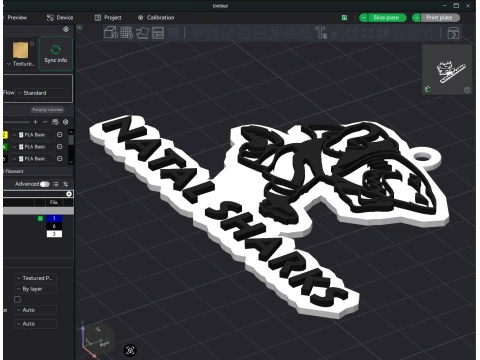Click the settings list icon beside Advanced
This screenshot has height=360, width=480.
pos(56,184)
